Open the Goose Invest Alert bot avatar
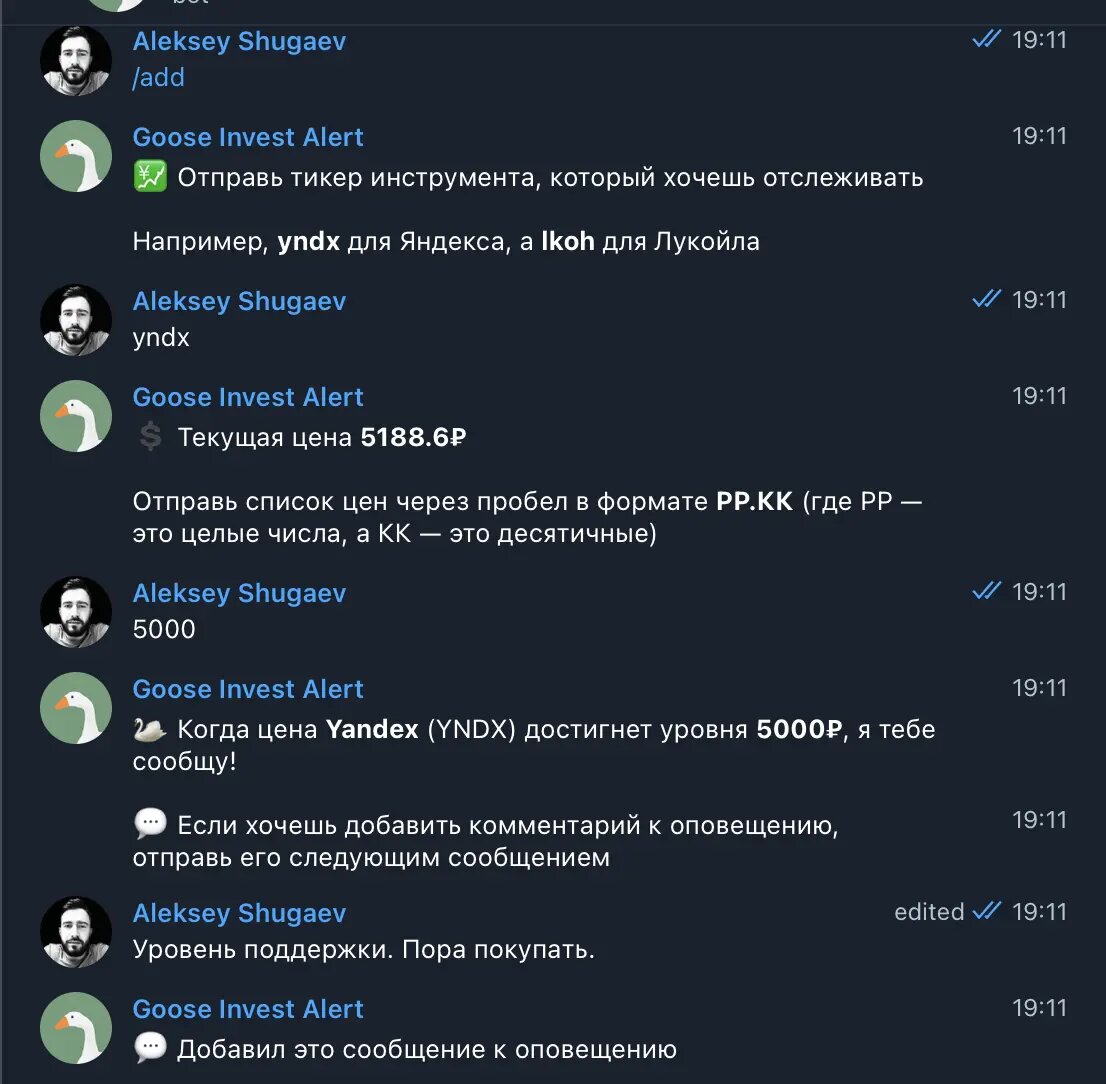The width and height of the screenshot is (1106, 1084). click(75, 156)
